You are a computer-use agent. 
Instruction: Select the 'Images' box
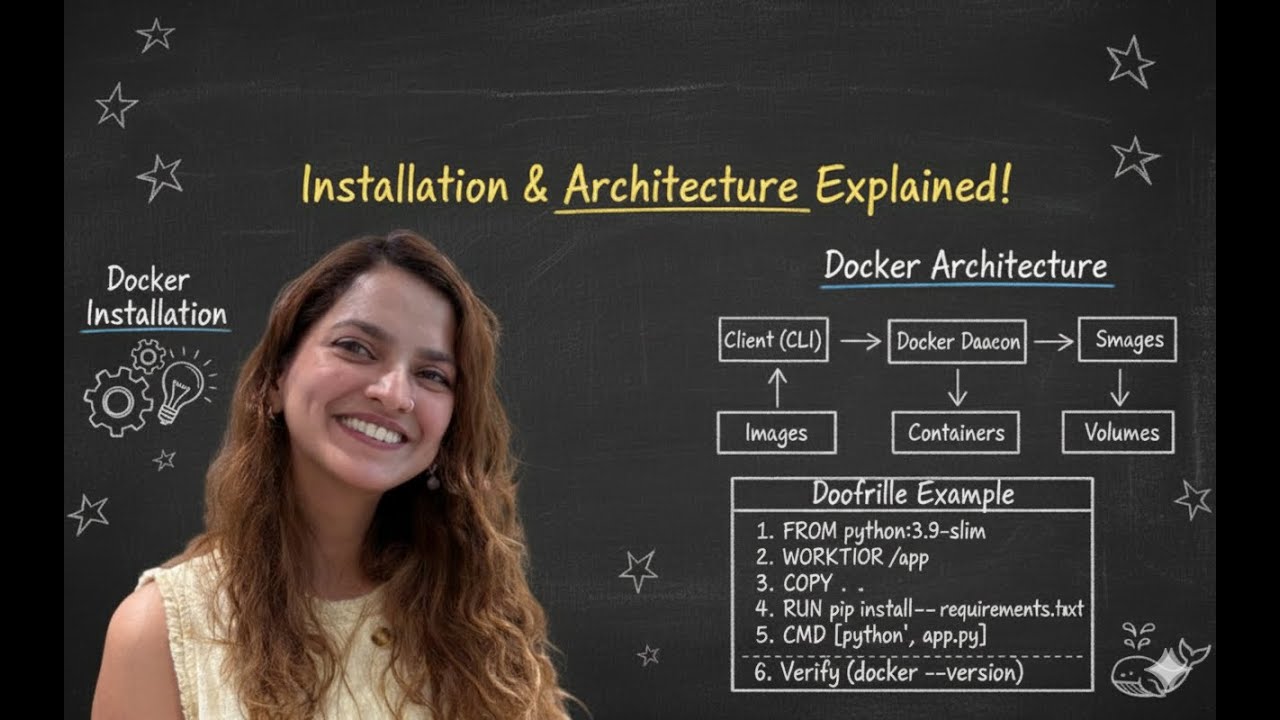776,433
